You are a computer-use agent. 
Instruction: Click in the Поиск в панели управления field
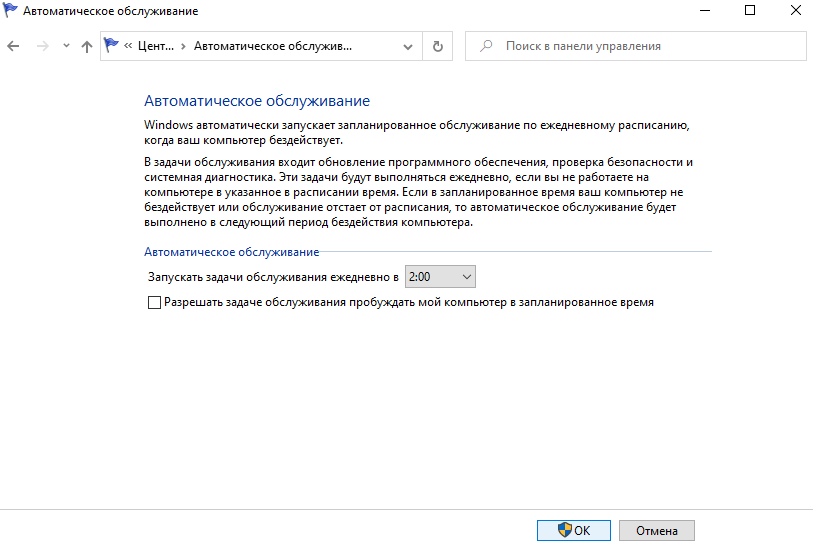point(640,46)
